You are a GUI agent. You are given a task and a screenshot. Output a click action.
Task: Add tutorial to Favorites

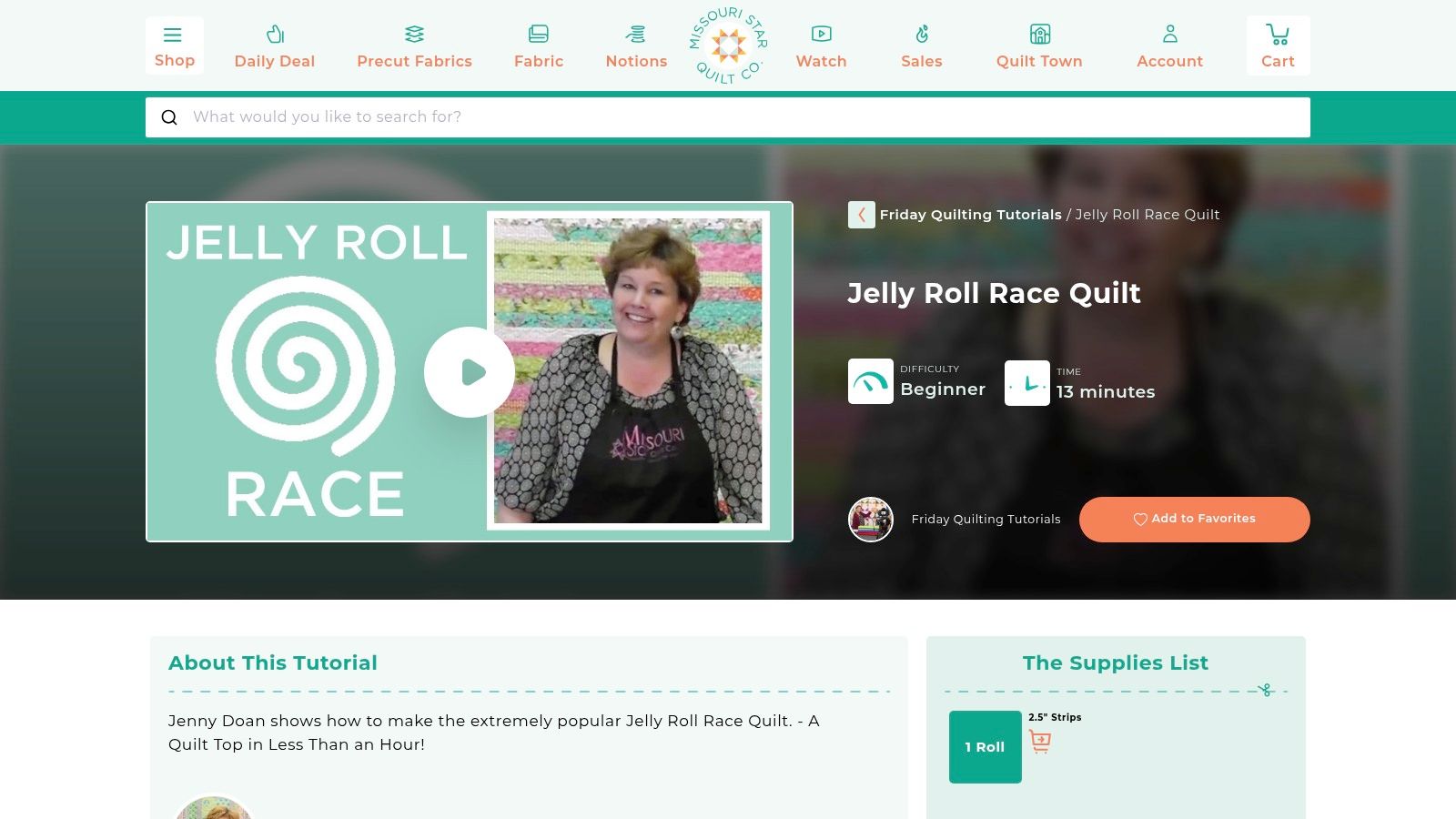coord(1195,520)
